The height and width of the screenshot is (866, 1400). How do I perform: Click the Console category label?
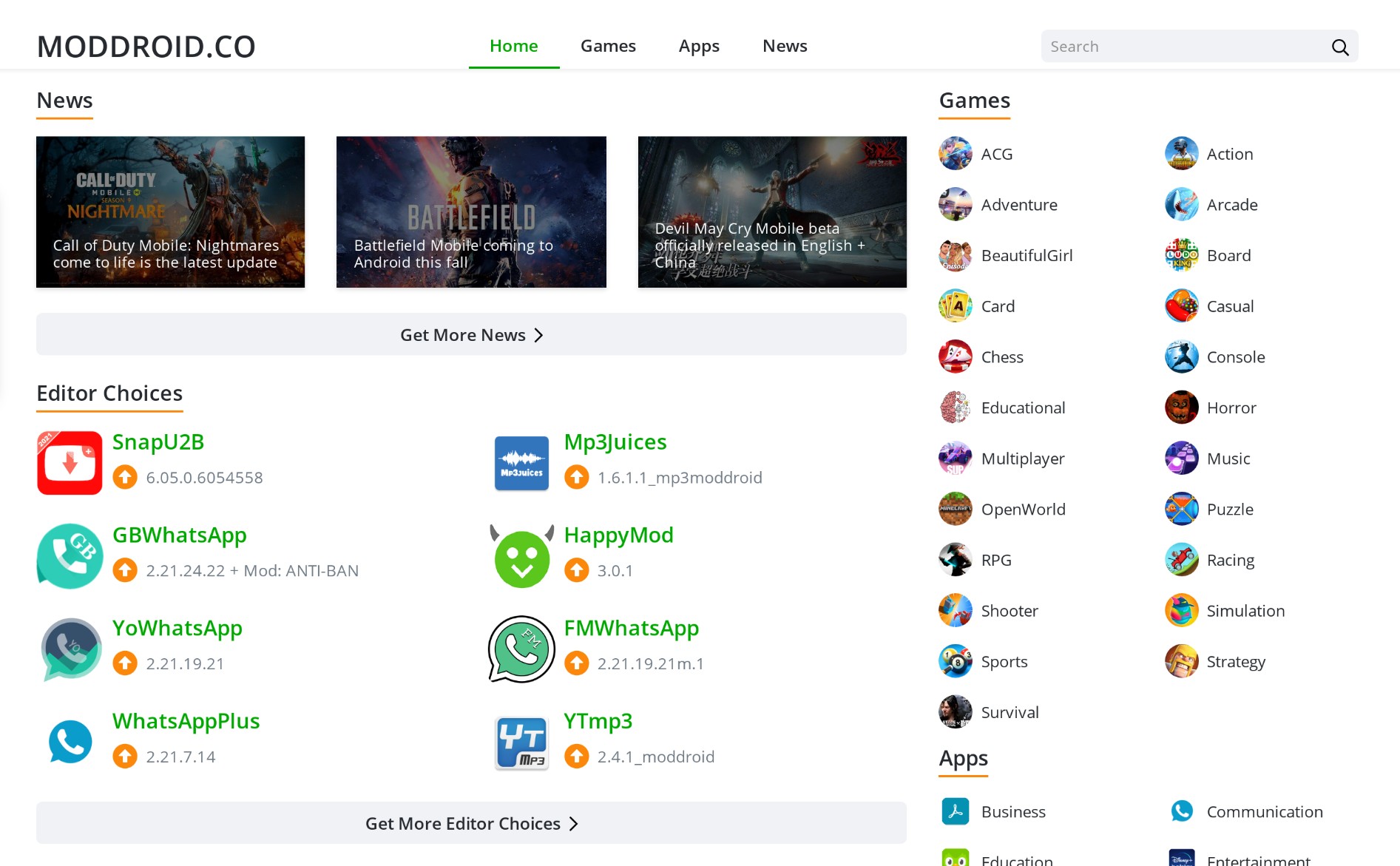click(x=1236, y=357)
